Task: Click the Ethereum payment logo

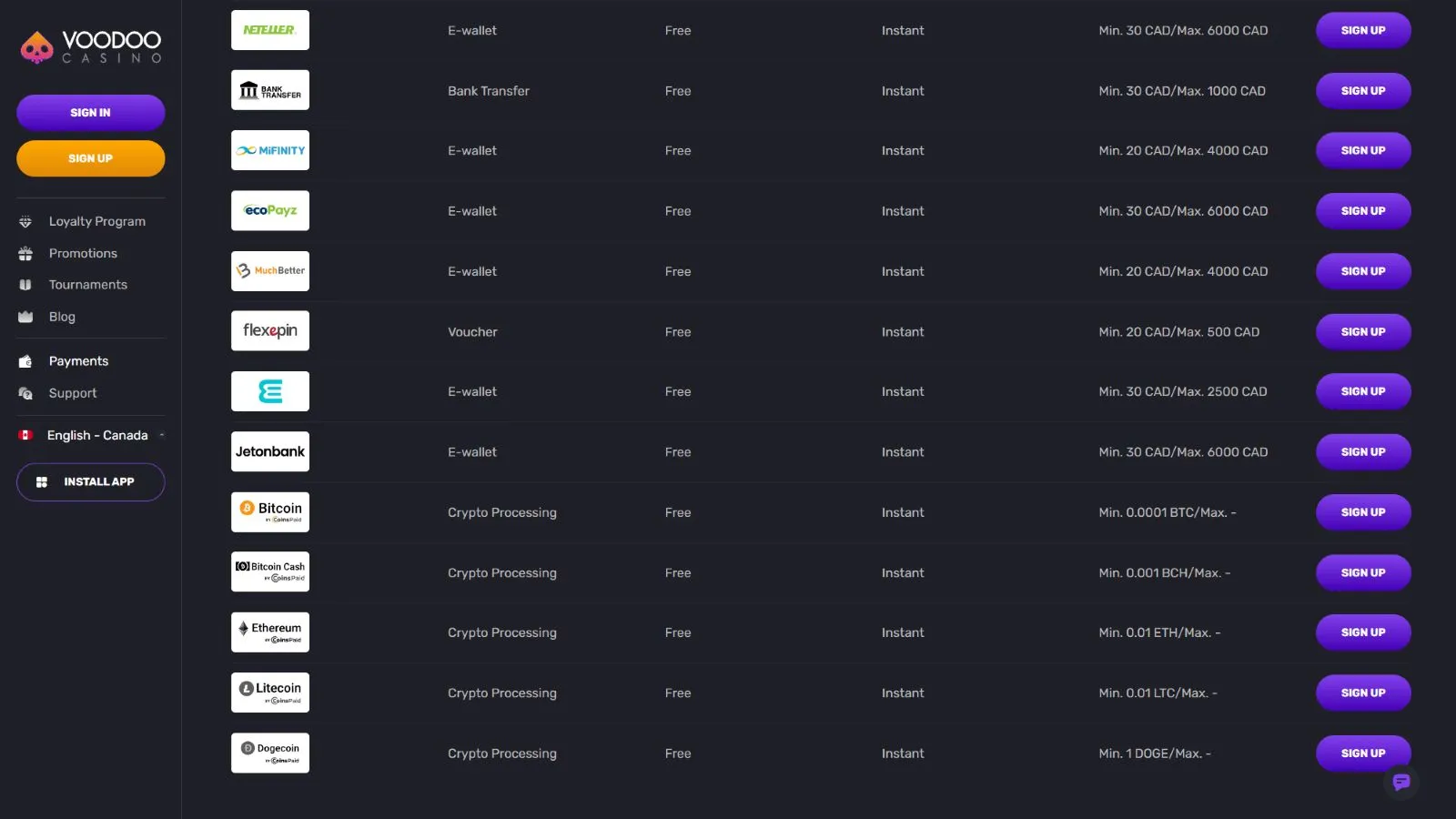Action: [270, 632]
